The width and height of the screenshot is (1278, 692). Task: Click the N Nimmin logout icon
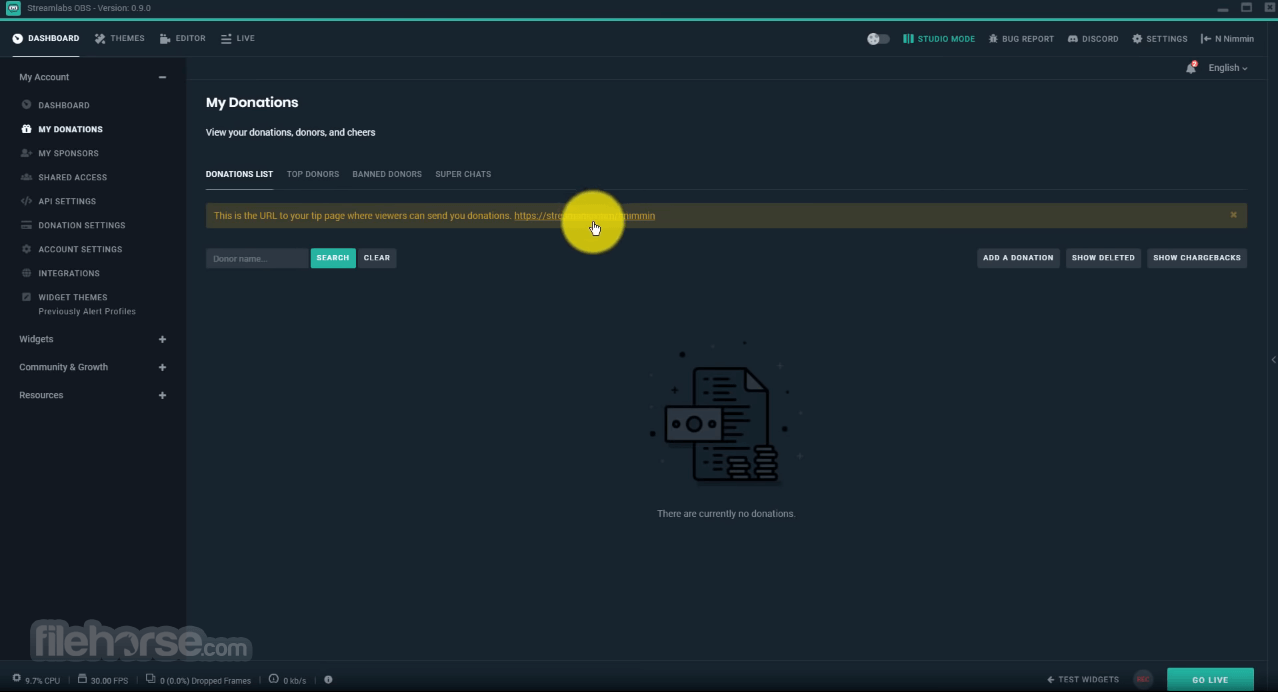coord(1206,39)
